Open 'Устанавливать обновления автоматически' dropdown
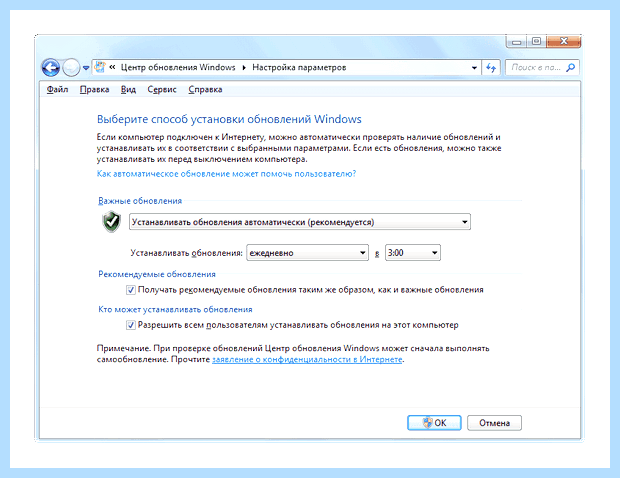Viewport: 620px width, 478px height. pyautogui.click(x=300, y=222)
